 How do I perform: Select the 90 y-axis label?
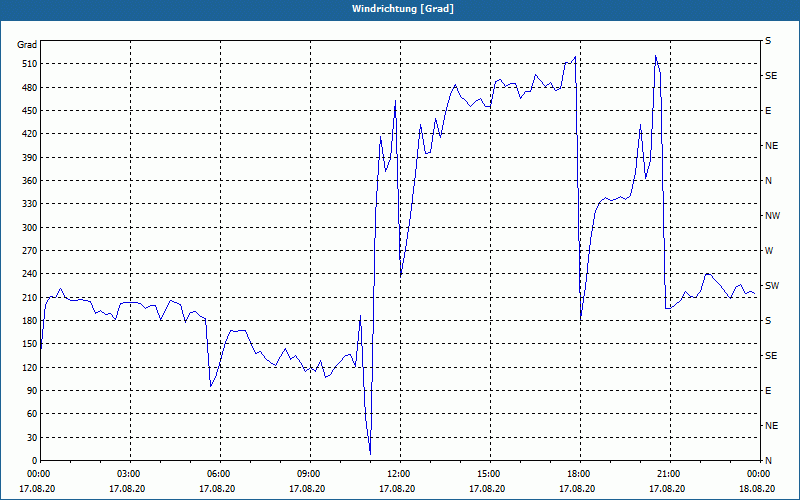[30, 391]
